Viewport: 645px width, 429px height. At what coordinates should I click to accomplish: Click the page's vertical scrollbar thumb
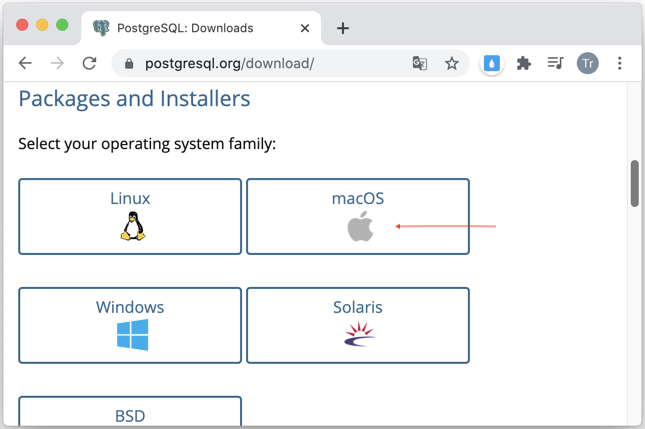pos(635,183)
